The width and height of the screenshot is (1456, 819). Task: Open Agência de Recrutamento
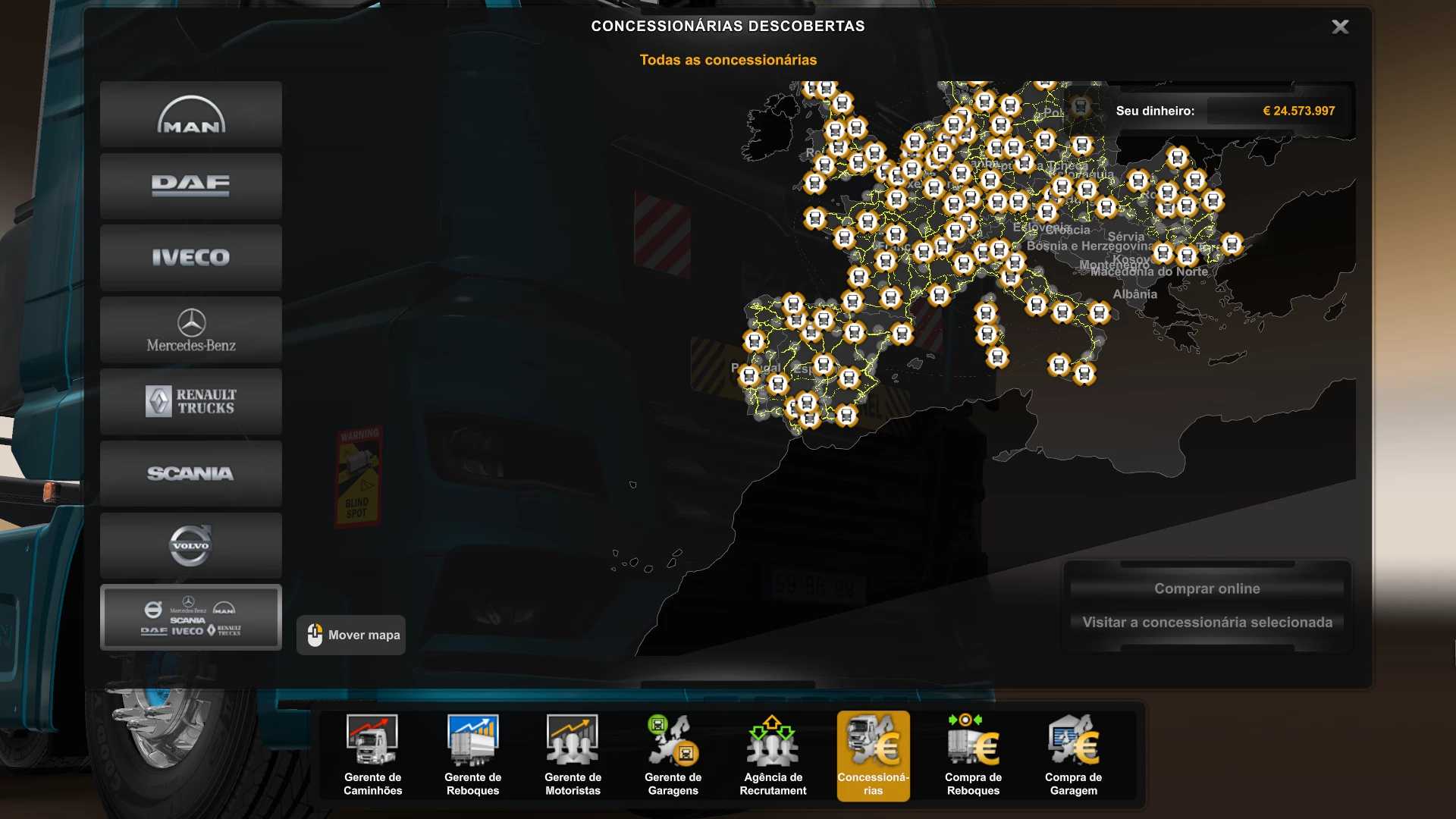point(773,755)
